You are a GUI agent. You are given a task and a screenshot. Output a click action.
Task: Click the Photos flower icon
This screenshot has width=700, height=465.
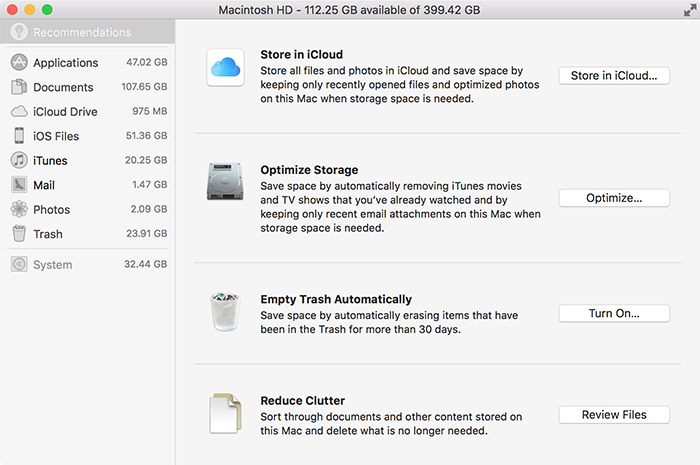click(x=19, y=209)
